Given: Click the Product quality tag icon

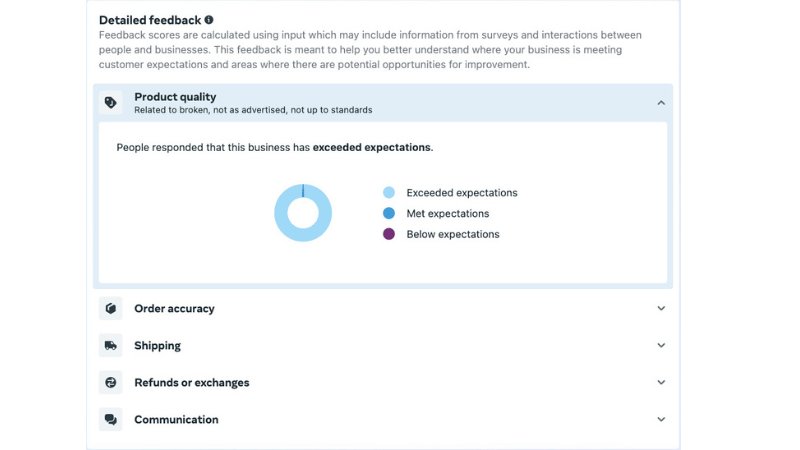Looking at the screenshot, I should (111, 102).
